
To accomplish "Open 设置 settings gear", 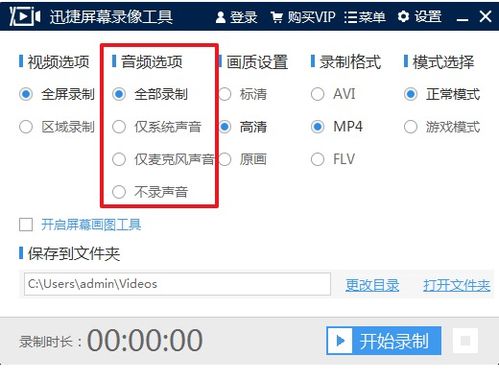I will [420, 17].
